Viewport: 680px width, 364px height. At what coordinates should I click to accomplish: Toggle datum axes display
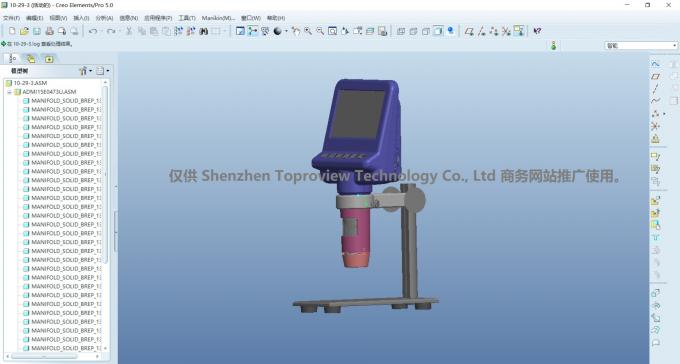(481, 31)
